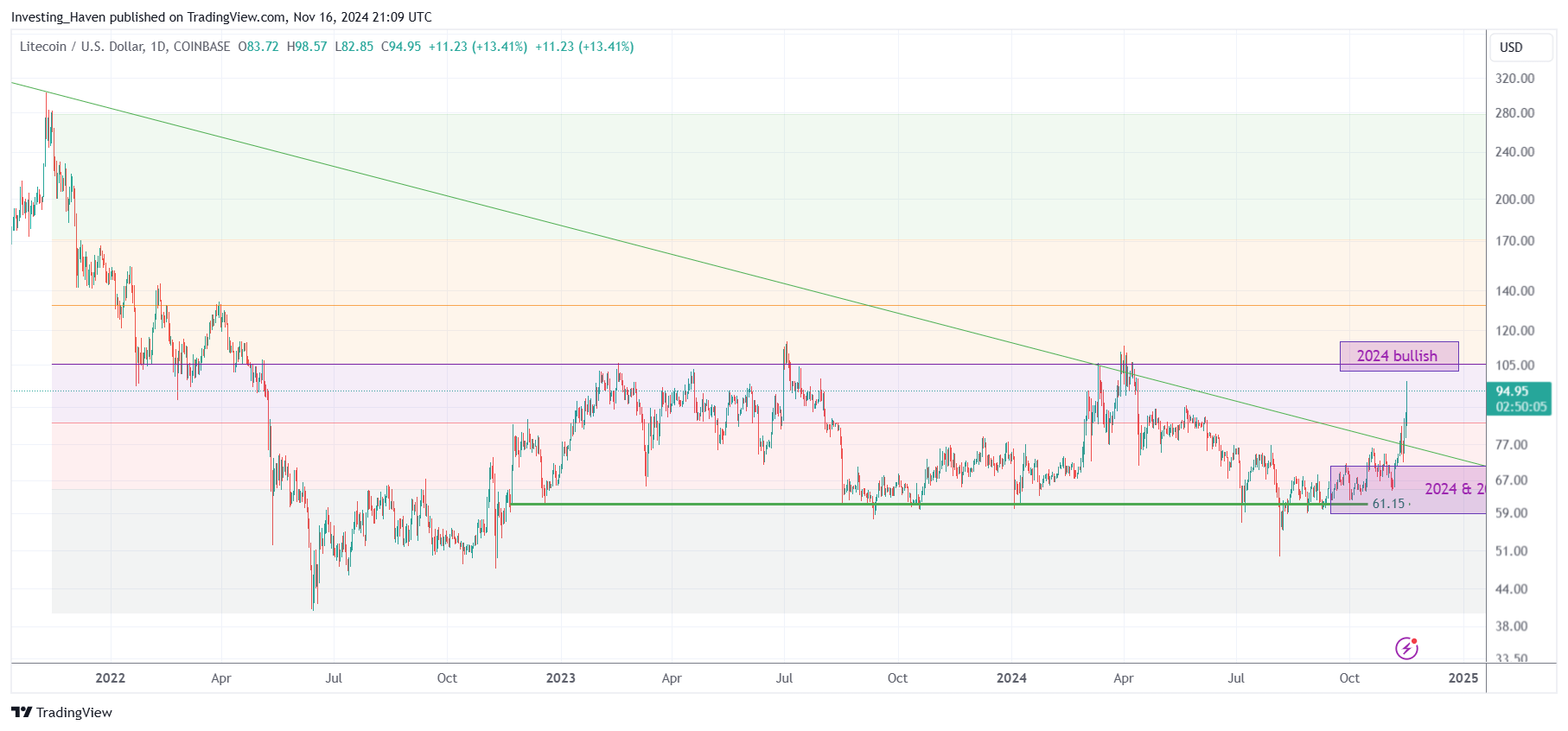
Task: Click the first +11.23 (+13.41%) change value
Action: point(478,47)
